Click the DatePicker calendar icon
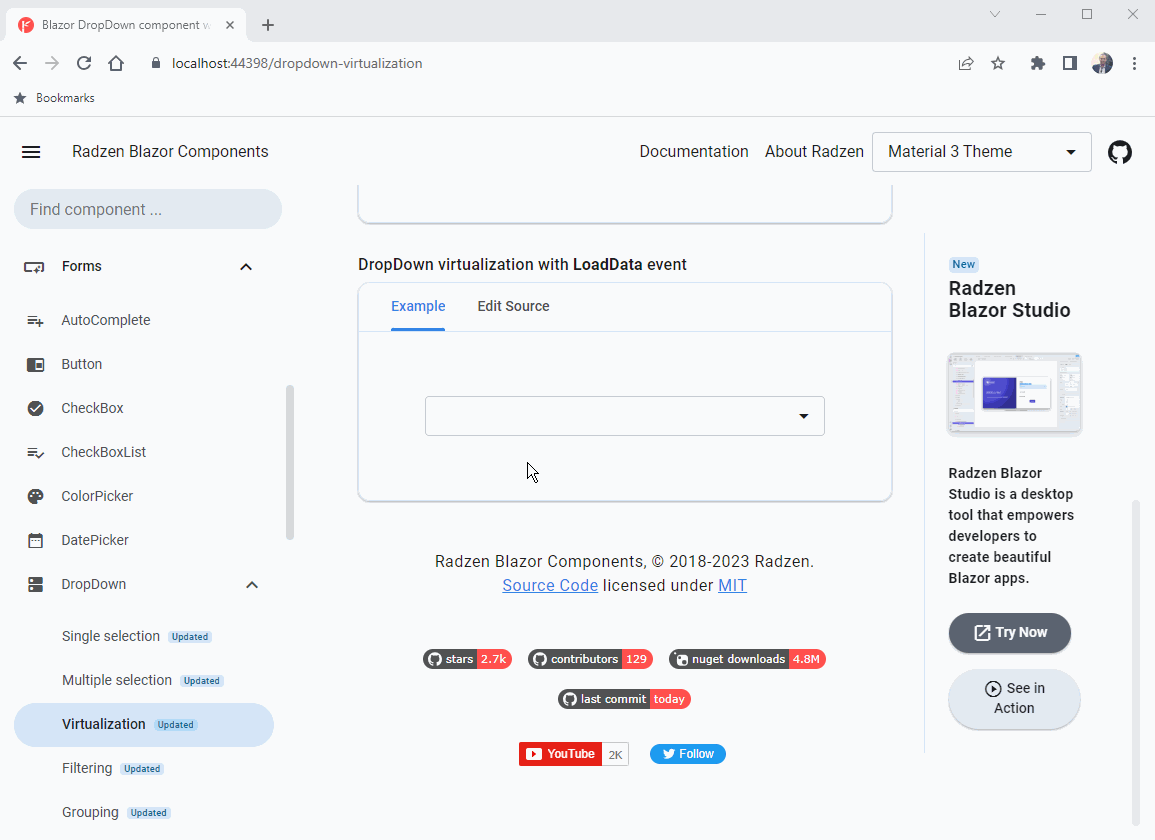The height and width of the screenshot is (840, 1155). [35, 540]
